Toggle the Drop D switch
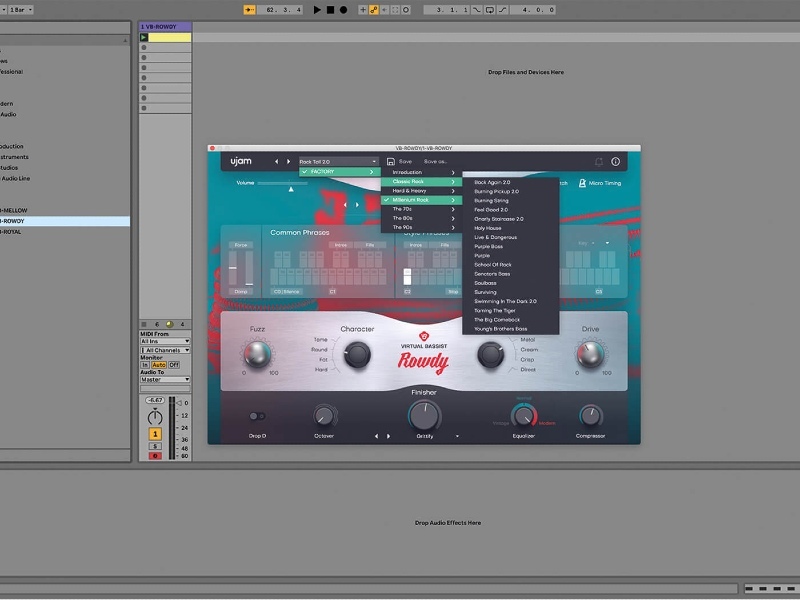The width and height of the screenshot is (800, 600). pos(257,416)
